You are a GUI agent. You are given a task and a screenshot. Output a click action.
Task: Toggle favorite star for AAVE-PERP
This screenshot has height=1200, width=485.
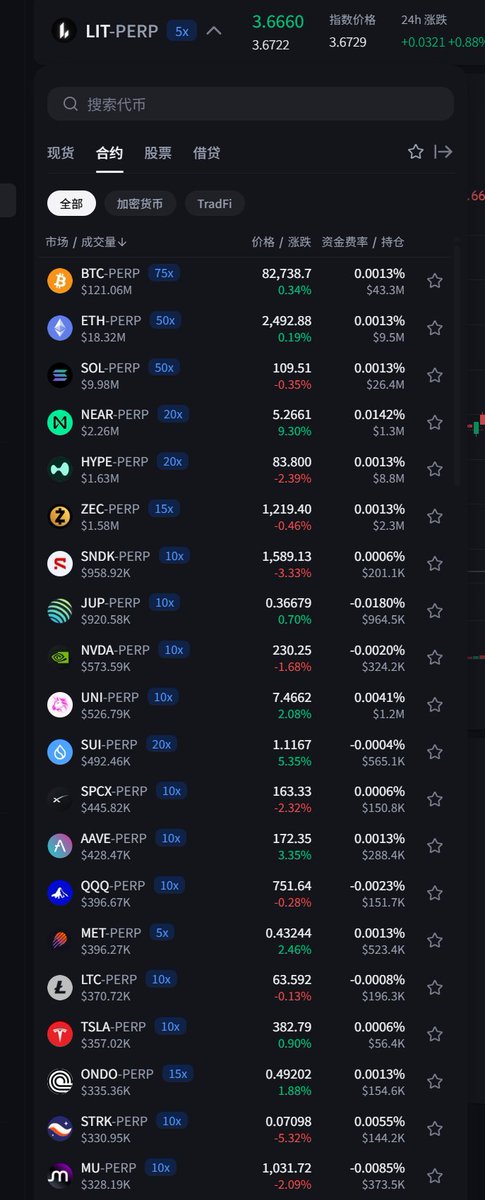tap(435, 846)
